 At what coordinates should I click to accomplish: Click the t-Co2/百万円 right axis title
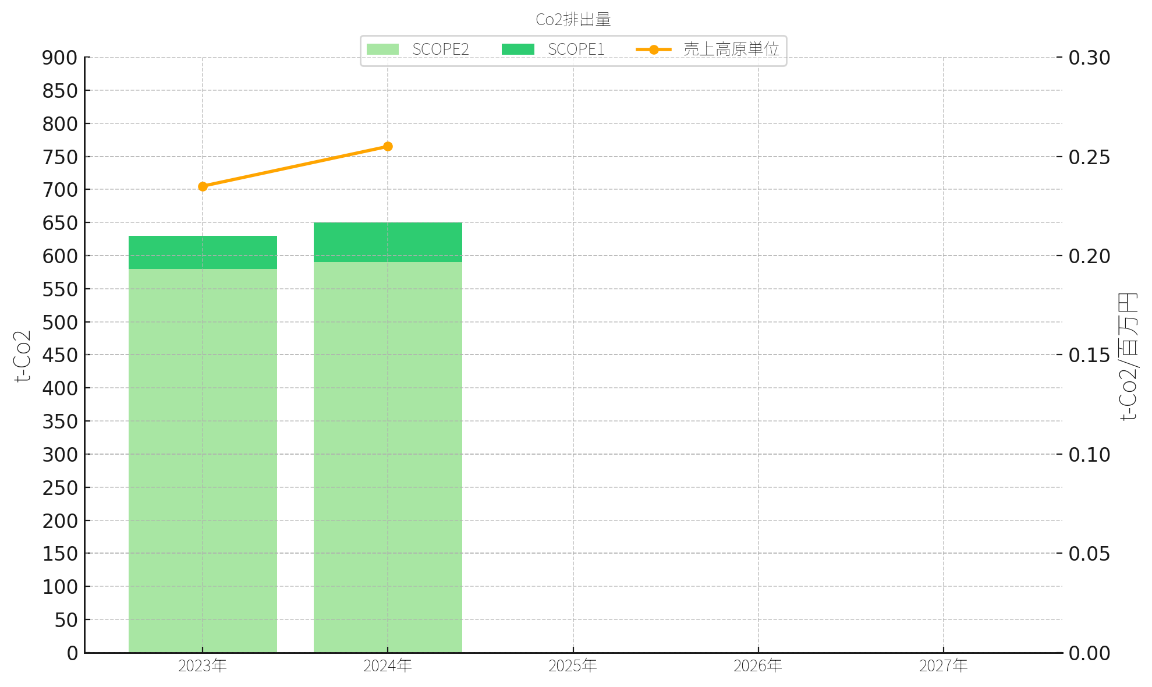click(1128, 356)
